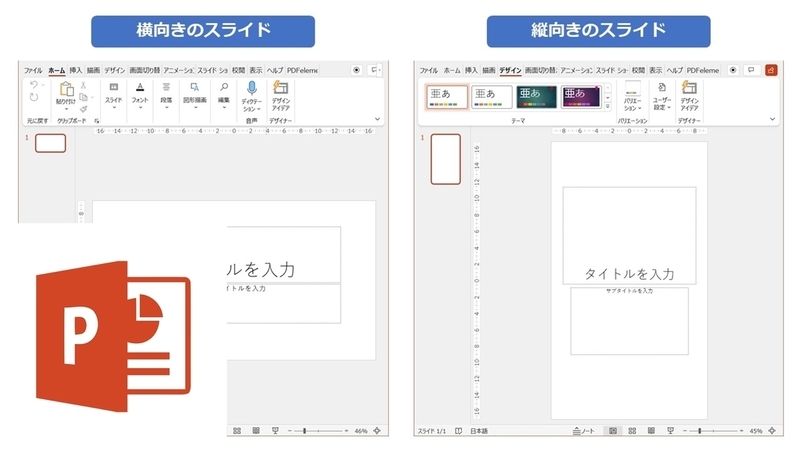The height and width of the screenshot is (450, 800).
Task: Click the フォント icon in left window
Action: pyautogui.click(x=140, y=87)
